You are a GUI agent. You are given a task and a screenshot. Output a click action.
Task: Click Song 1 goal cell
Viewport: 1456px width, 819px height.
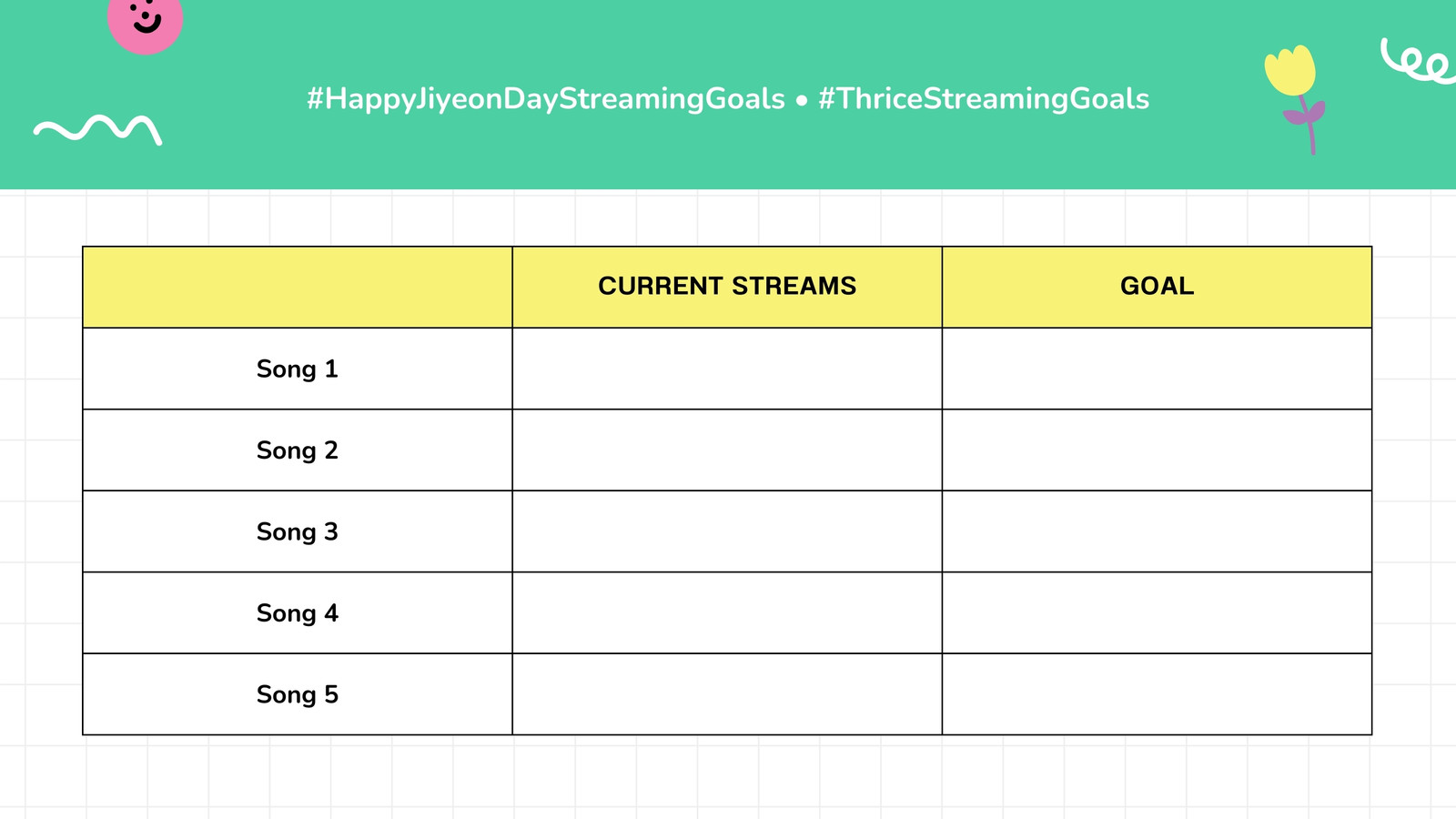pos(1157,369)
